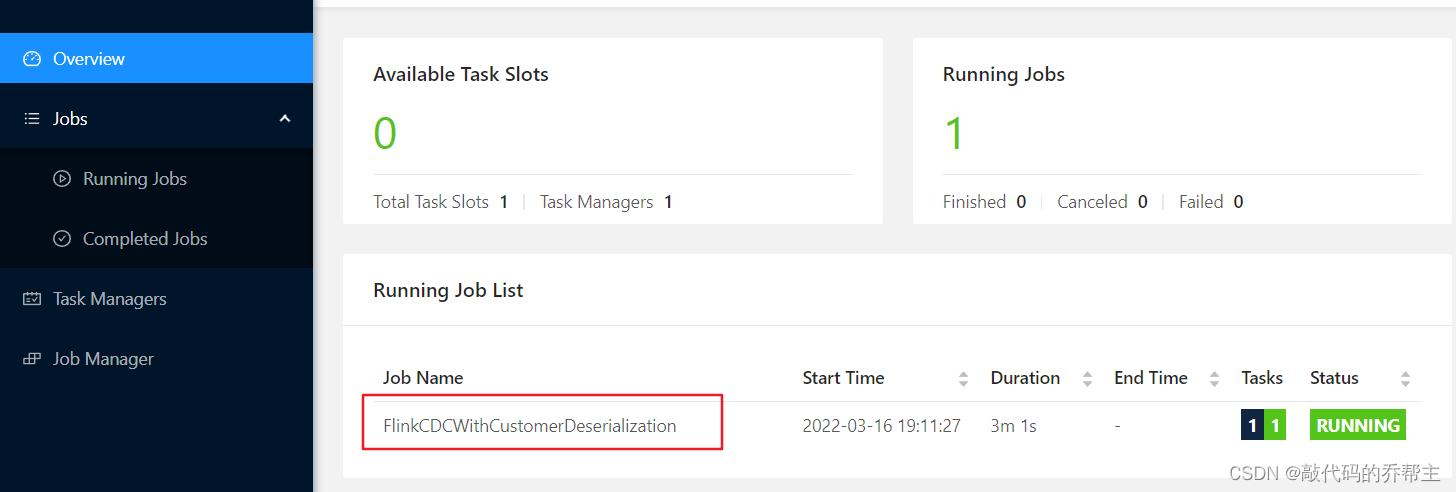The width and height of the screenshot is (1456, 492).
Task: Sort by Status column arrows
Action: 1405,379
